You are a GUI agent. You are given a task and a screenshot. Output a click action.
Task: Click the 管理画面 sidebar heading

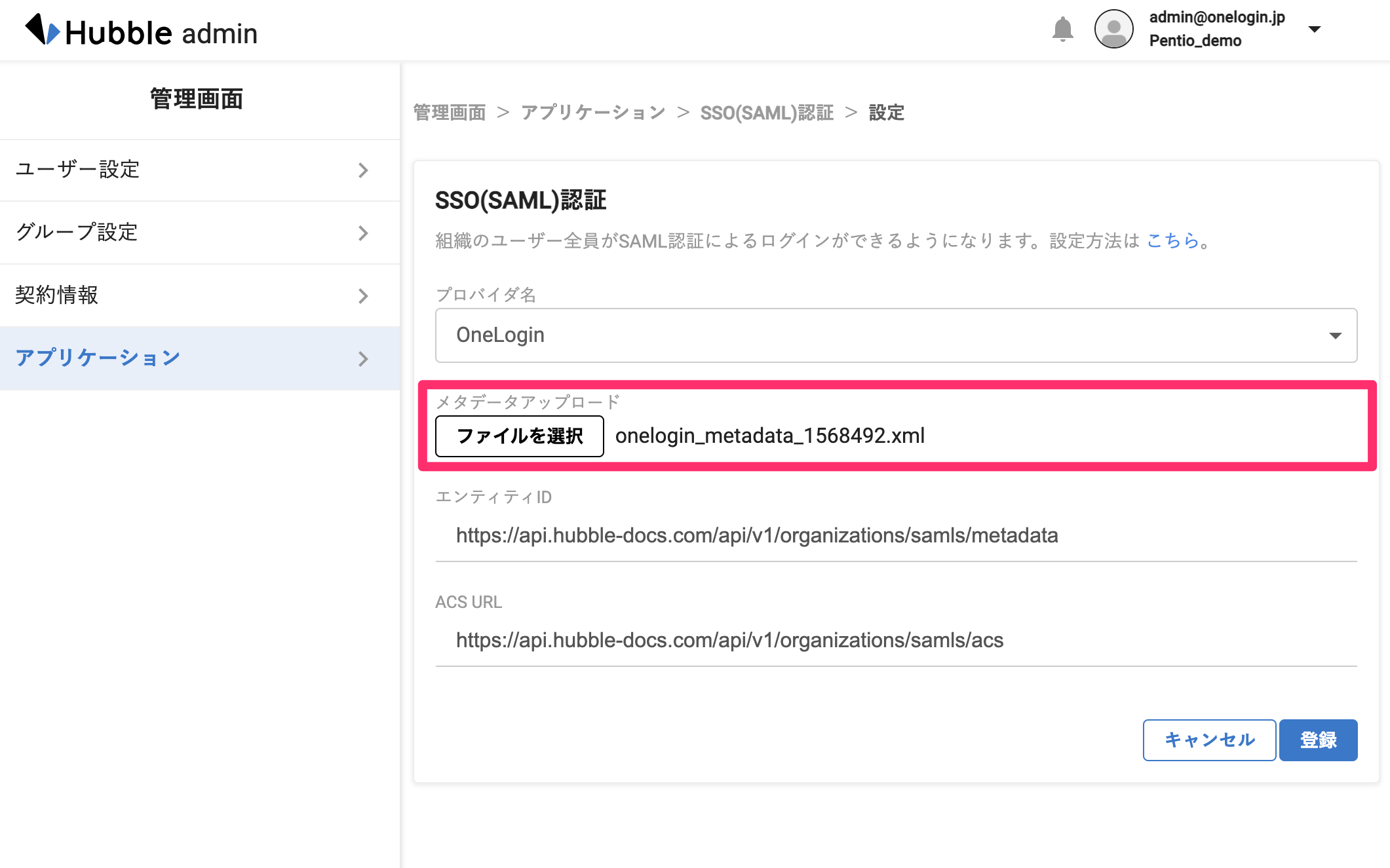[x=197, y=99]
